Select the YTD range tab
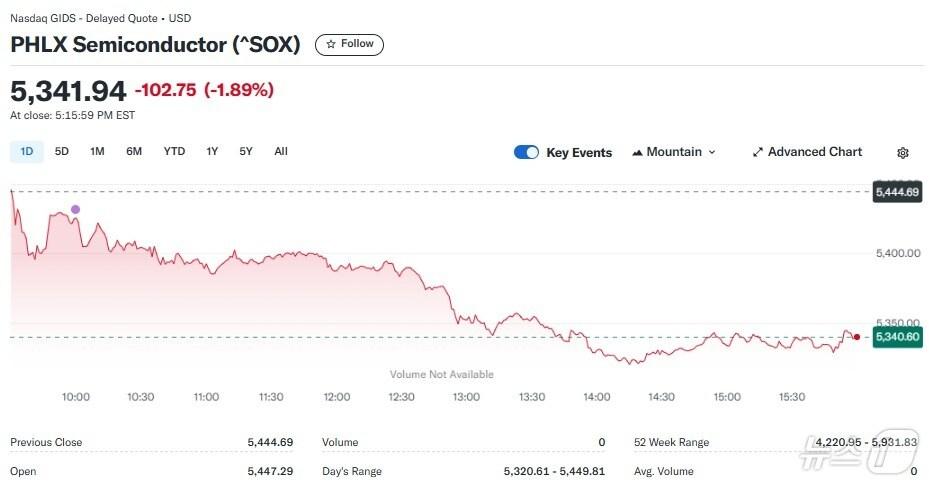This screenshot has height=486, width=929. pos(174,152)
